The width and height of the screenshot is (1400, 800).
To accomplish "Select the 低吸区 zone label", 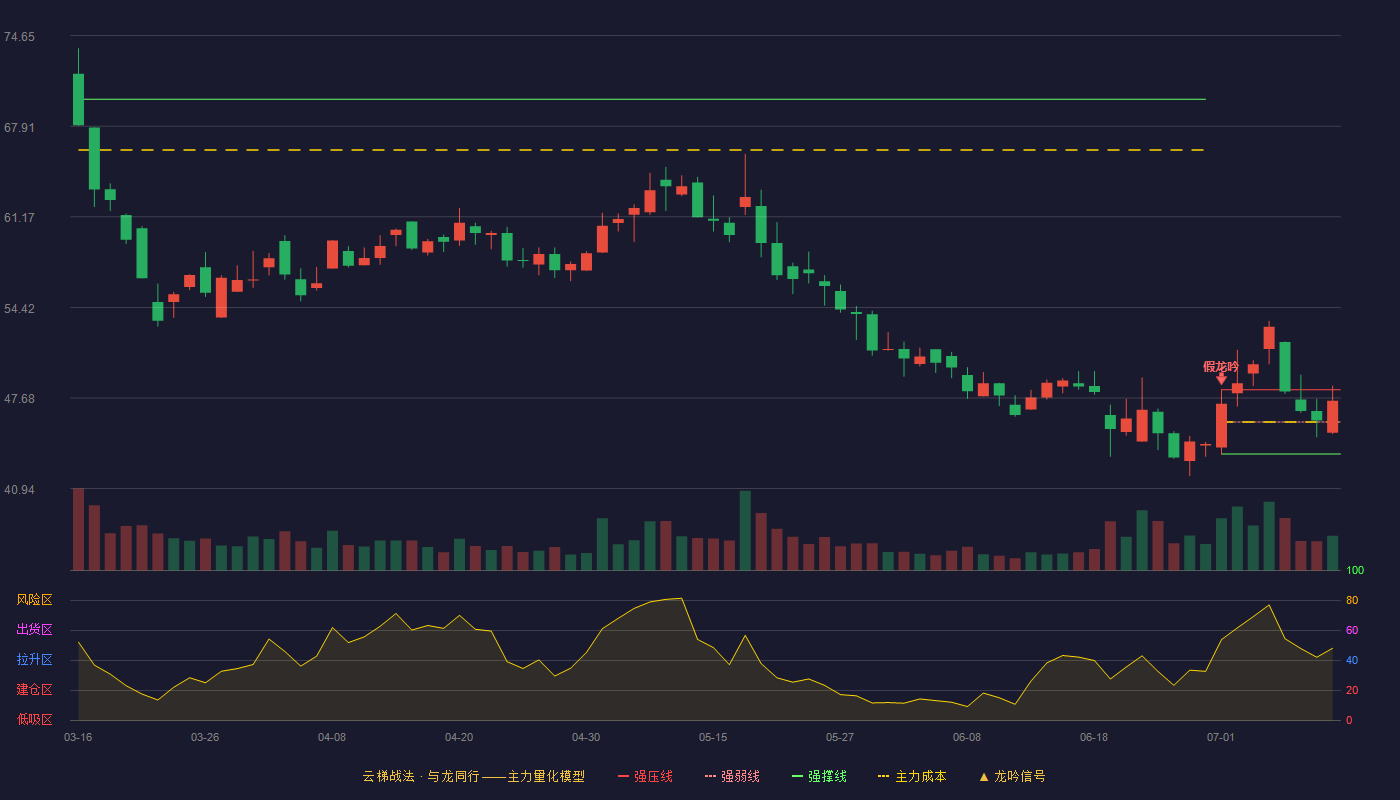I will (x=34, y=720).
